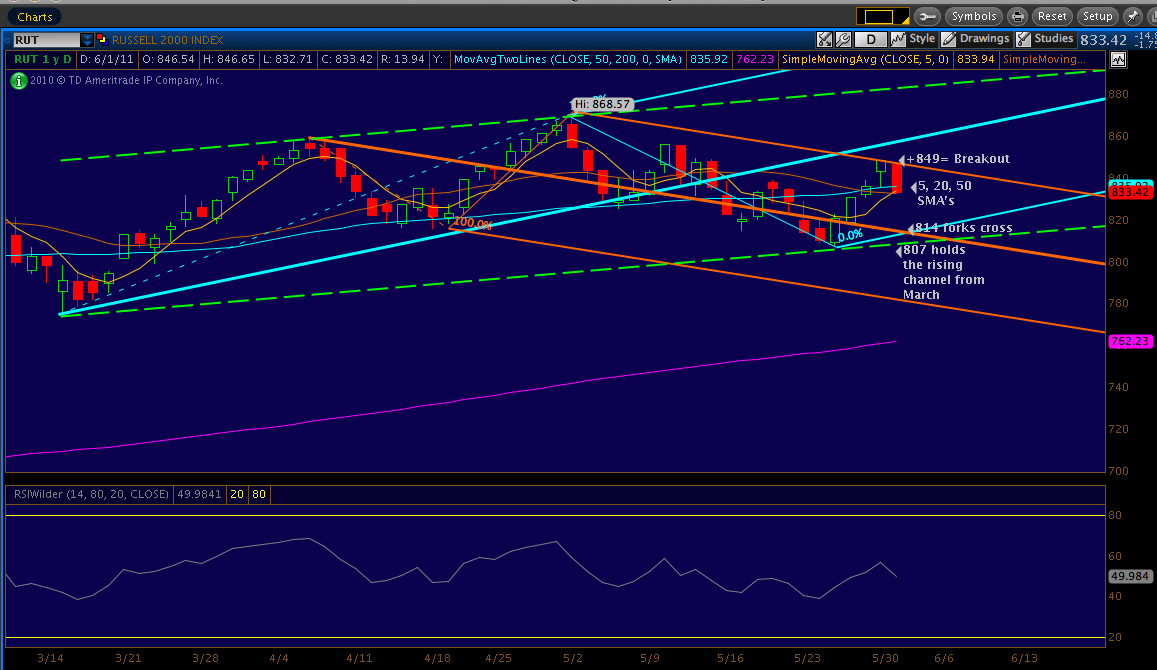Click the small chart icon above price axis
This screenshot has width=1157, height=670.
[1117, 60]
